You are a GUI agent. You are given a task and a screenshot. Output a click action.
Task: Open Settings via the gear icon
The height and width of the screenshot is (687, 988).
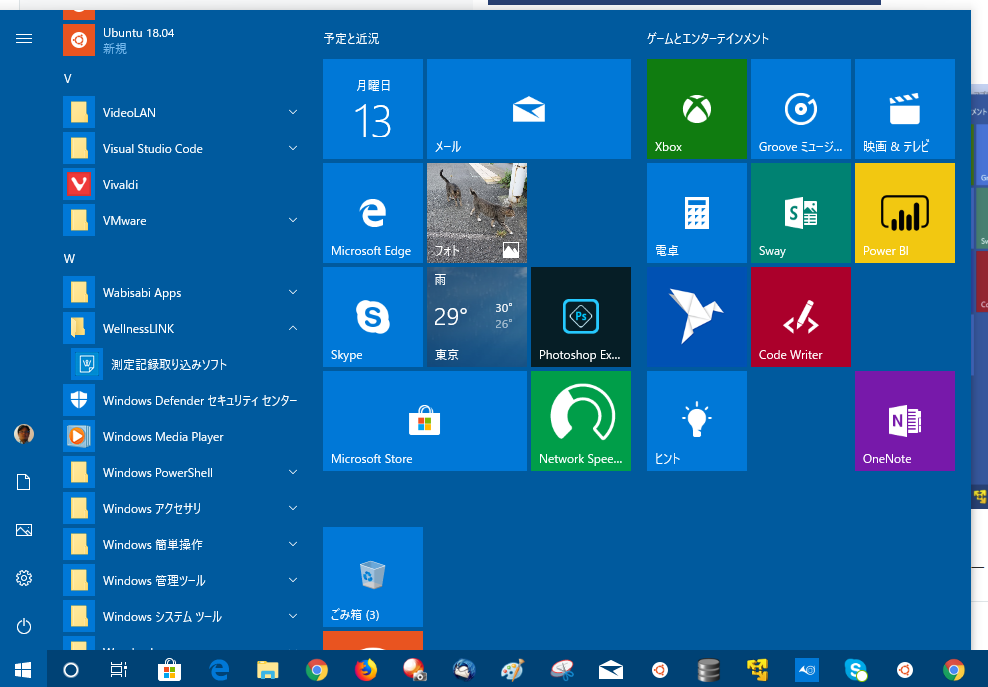point(24,578)
